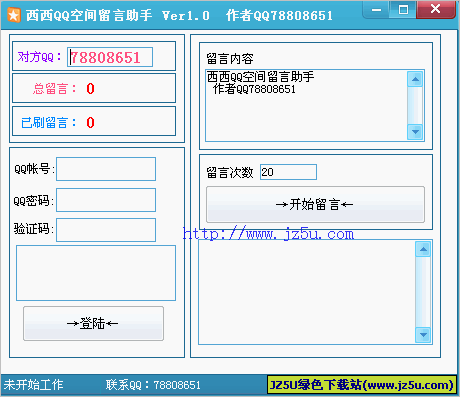Click the 已刷留言： label
Image resolution: width=460 pixels, height=397 pixels.
click(49, 123)
